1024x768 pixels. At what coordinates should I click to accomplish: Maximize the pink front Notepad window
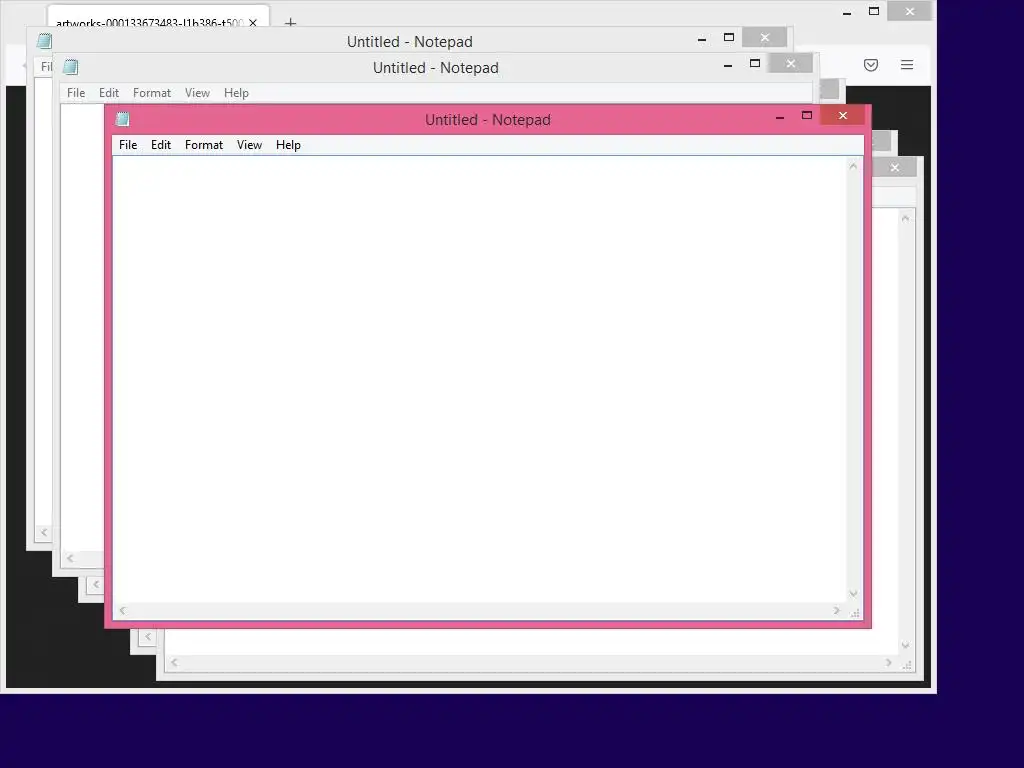pyautogui.click(x=807, y=116)
